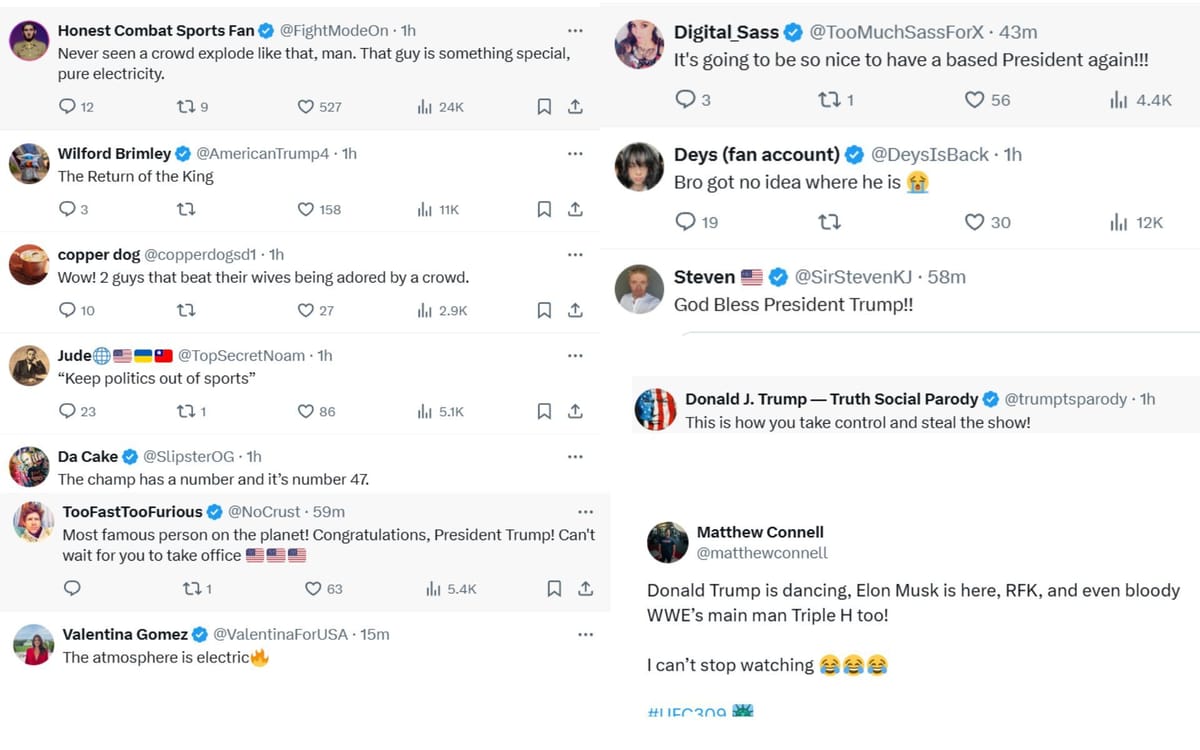View analytics on the TooFastTooFurious tweet
This screenshot has height=750, width=1200.
pos(433,589)
